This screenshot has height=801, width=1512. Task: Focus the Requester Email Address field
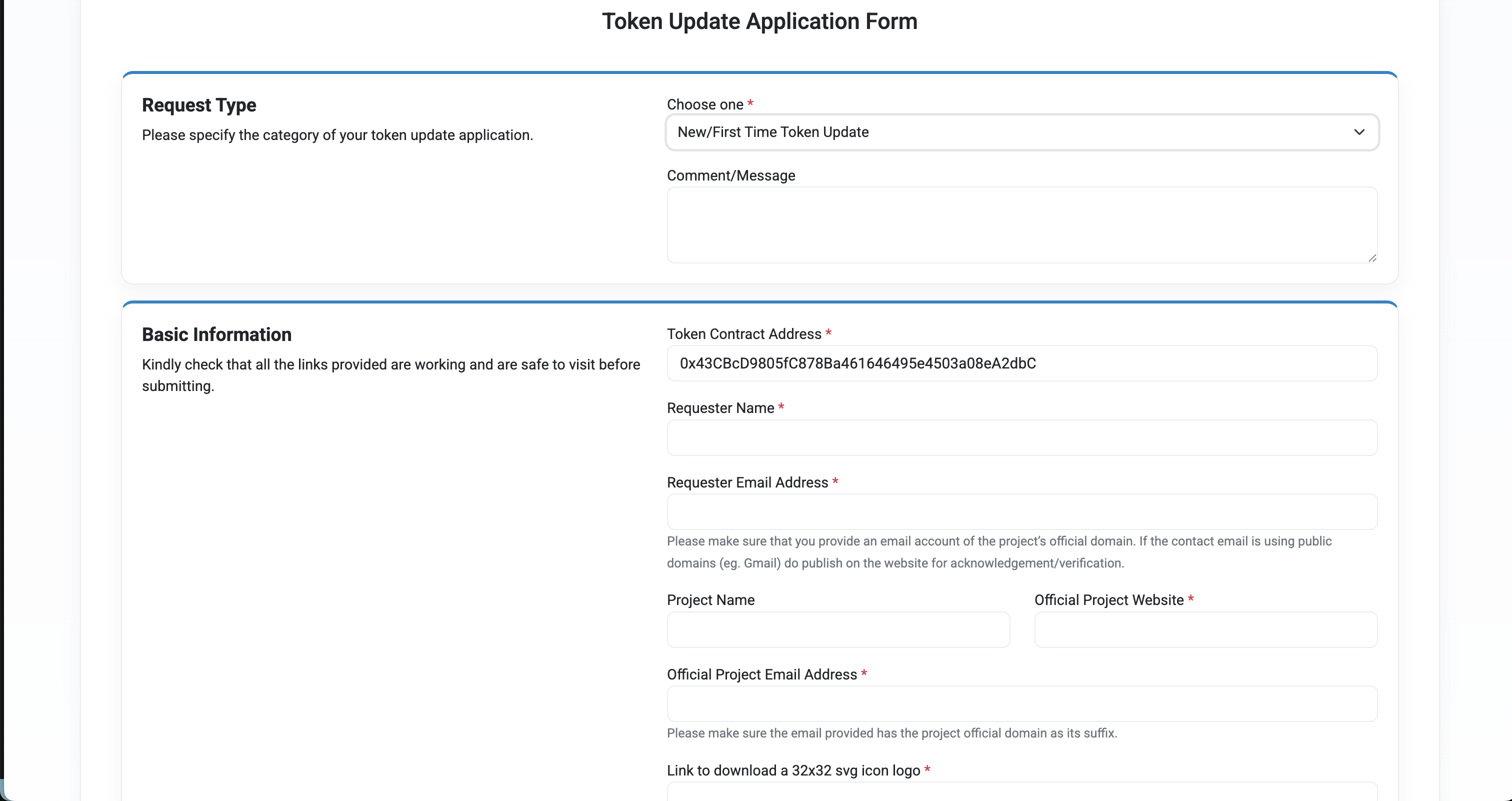pos(1021,511)
